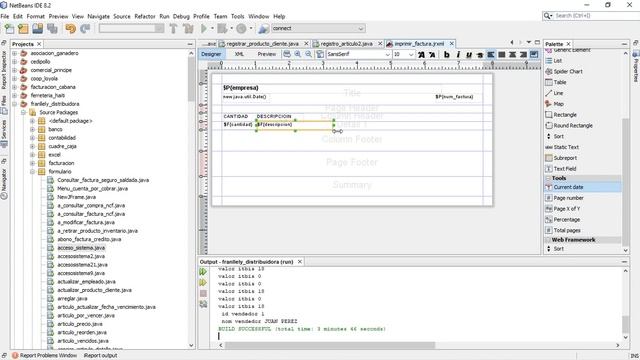Switch to registro_articulo2.java tab

[346, 44]
